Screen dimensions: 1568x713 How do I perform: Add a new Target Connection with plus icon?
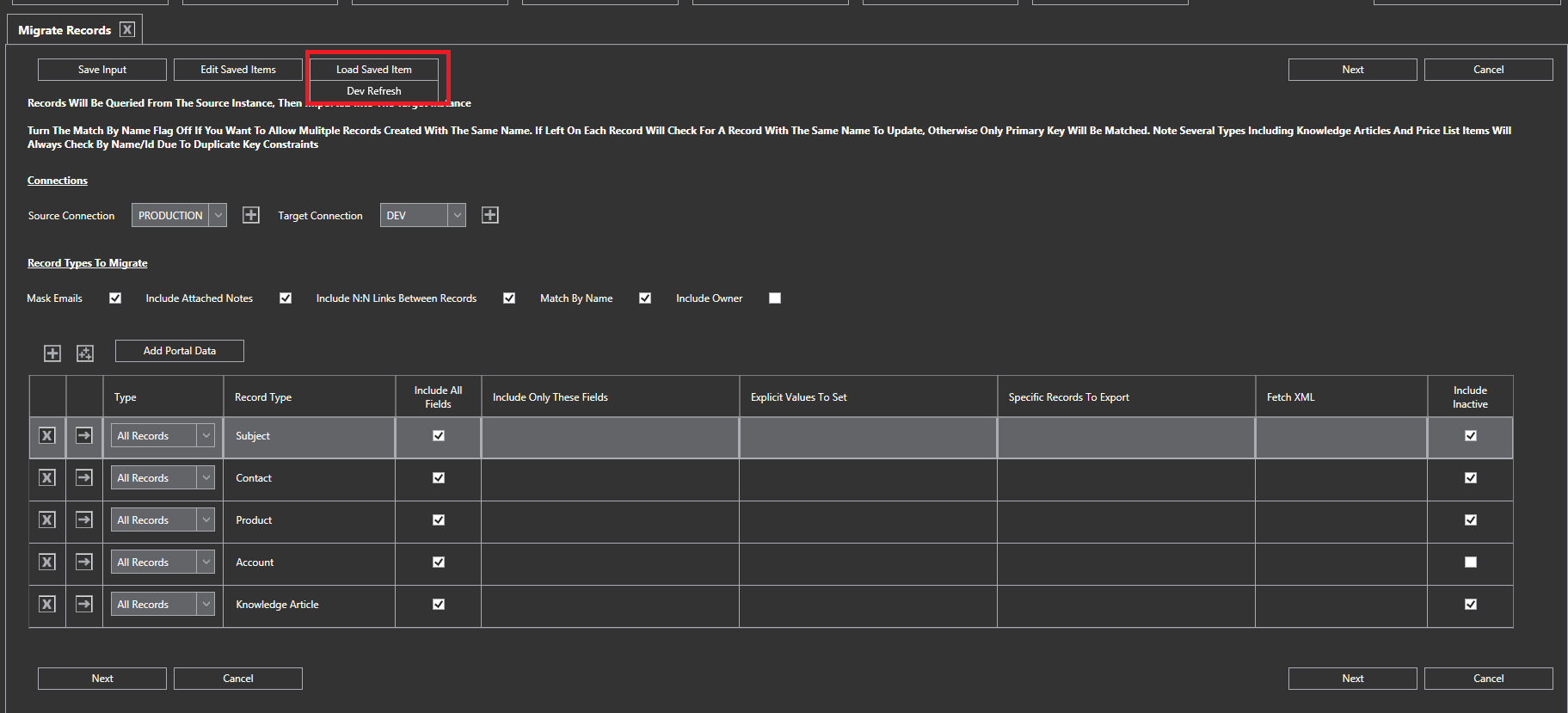coord(490,215)
